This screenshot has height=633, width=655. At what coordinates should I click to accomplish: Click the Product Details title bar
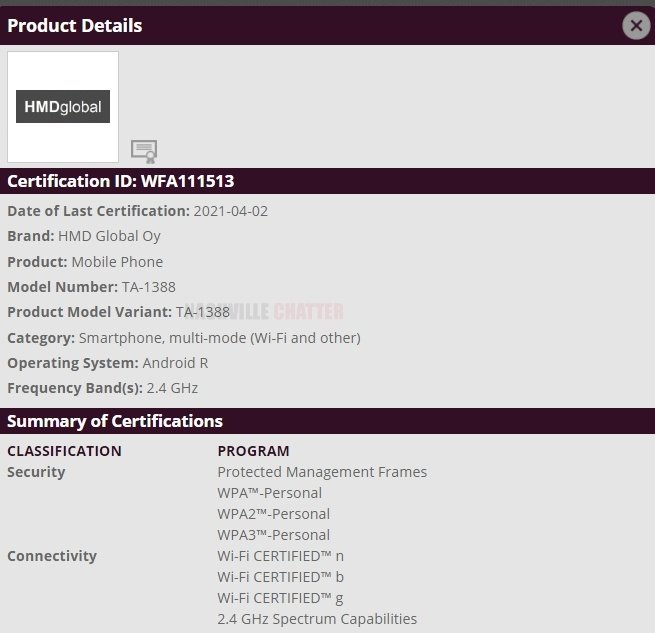click(x=300, y=26)
